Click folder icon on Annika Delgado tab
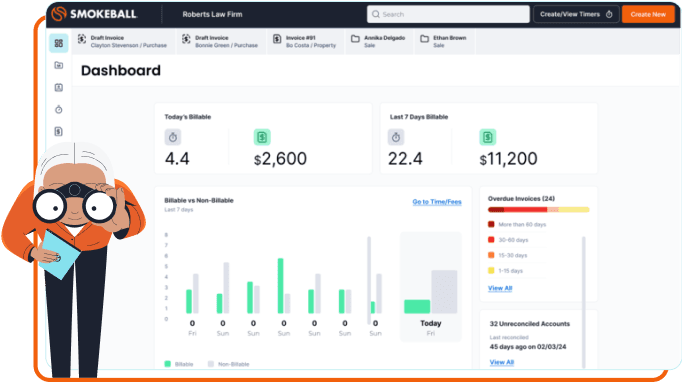This screenshot has height=382, width=682. pos(355,39)
